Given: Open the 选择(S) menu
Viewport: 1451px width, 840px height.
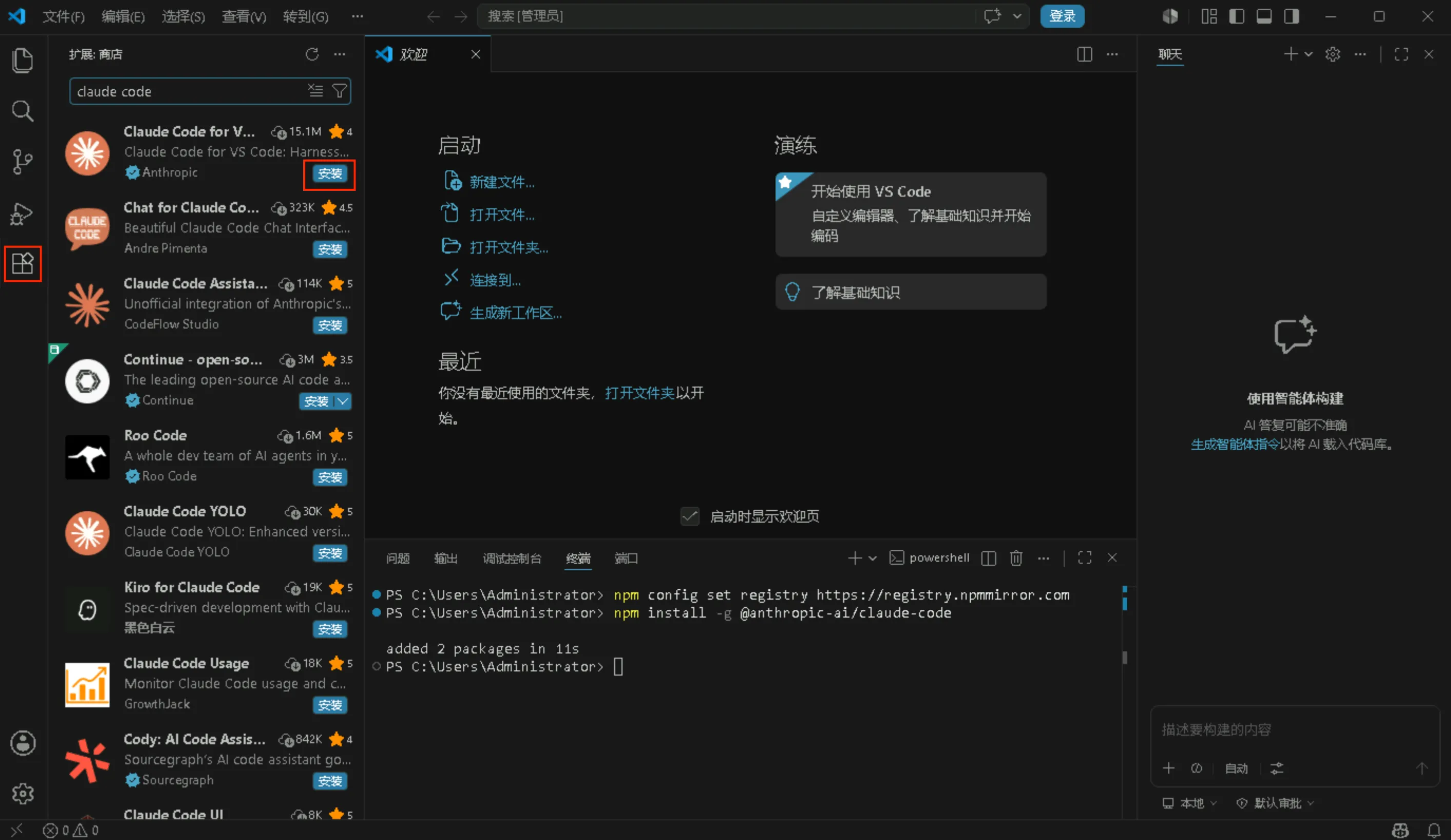Looking at the screenshot, I should point(183,16).
